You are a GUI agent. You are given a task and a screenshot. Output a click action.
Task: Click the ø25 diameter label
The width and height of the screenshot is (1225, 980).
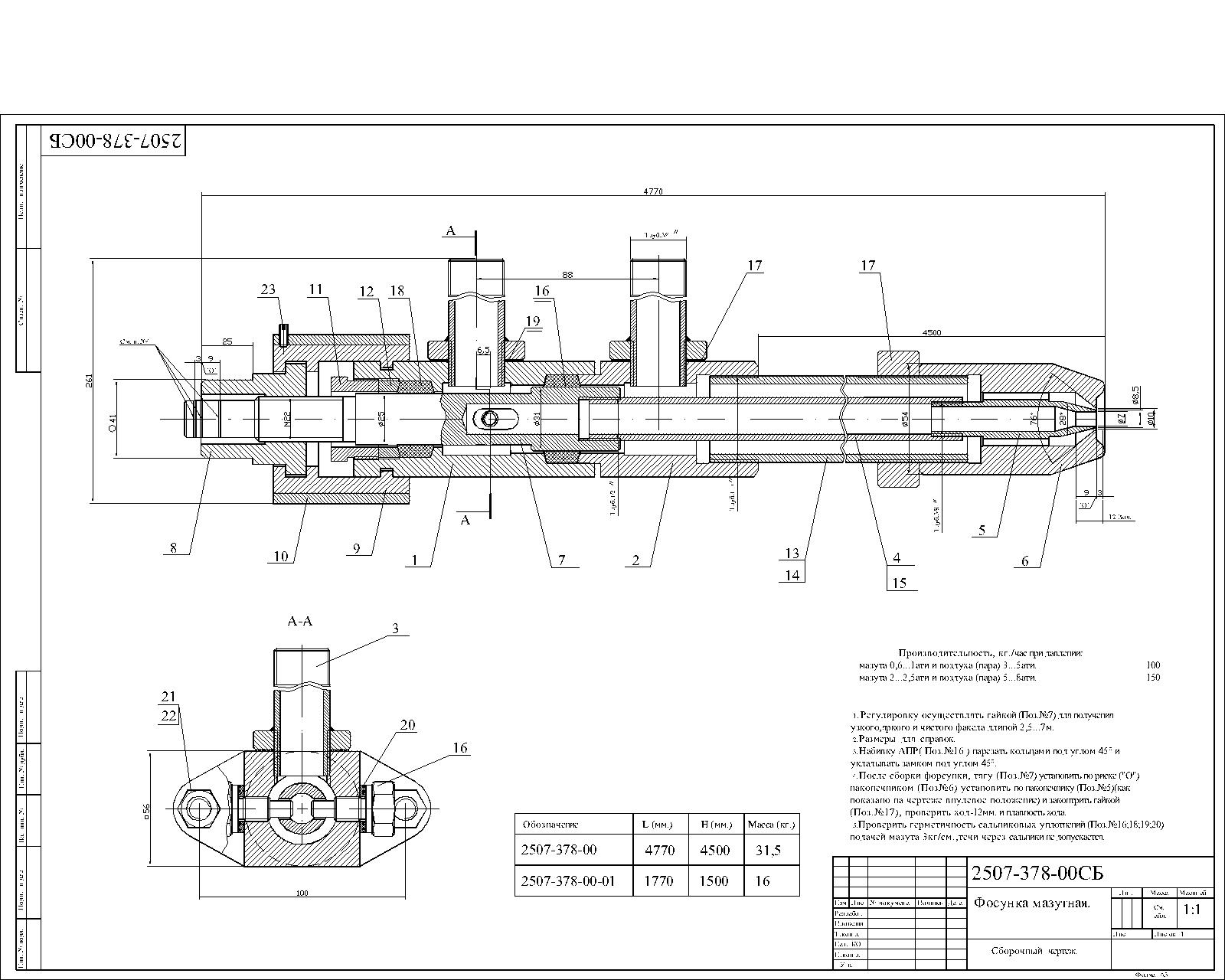pos(381,419)
